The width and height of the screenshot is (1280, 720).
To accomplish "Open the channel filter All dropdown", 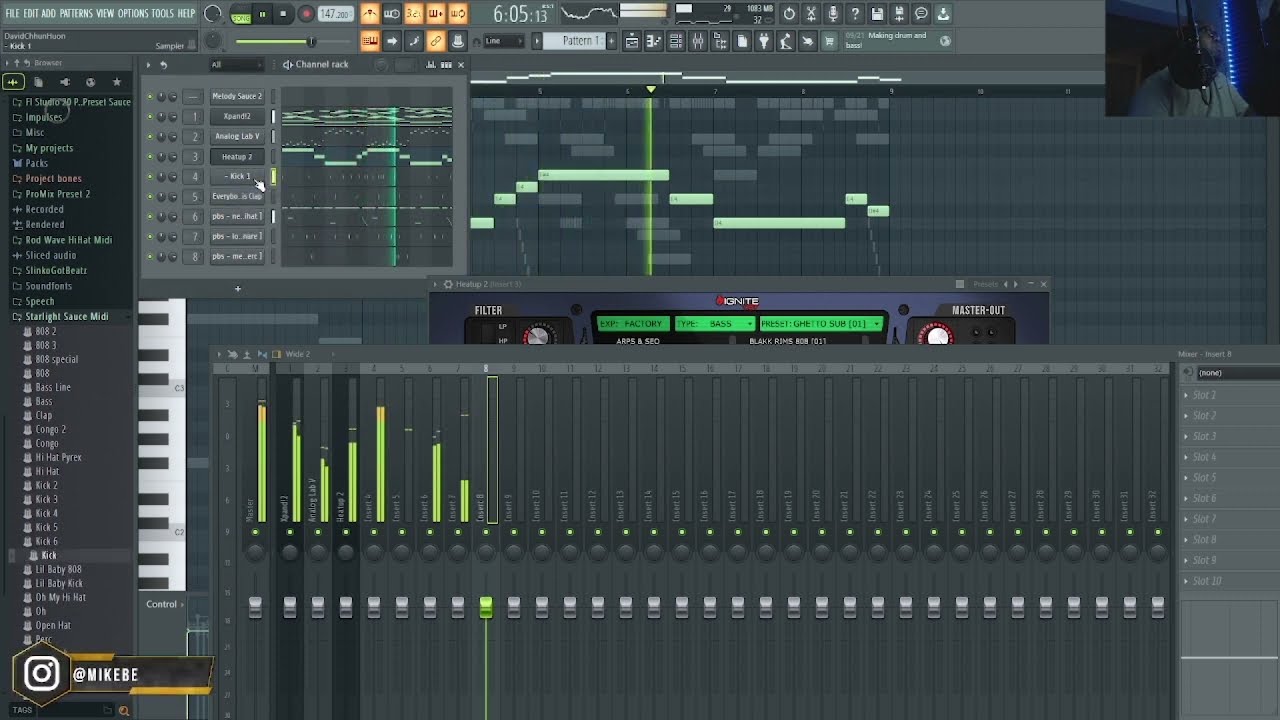I will tap(238, 64).
